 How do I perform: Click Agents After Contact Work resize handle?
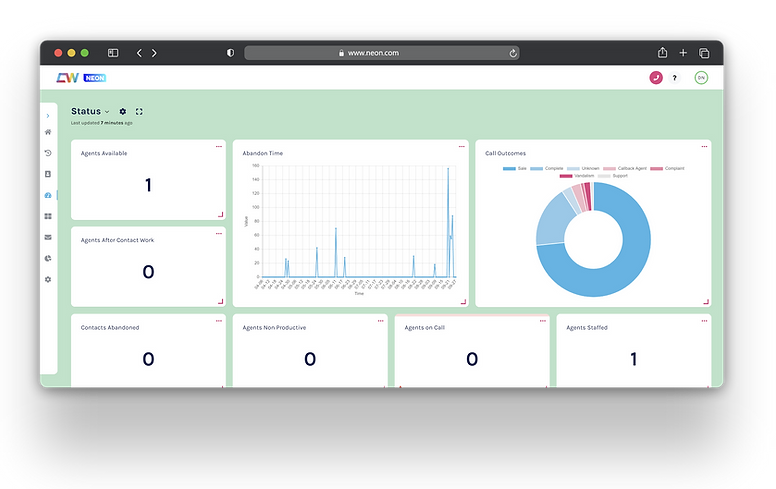[221, 301]
